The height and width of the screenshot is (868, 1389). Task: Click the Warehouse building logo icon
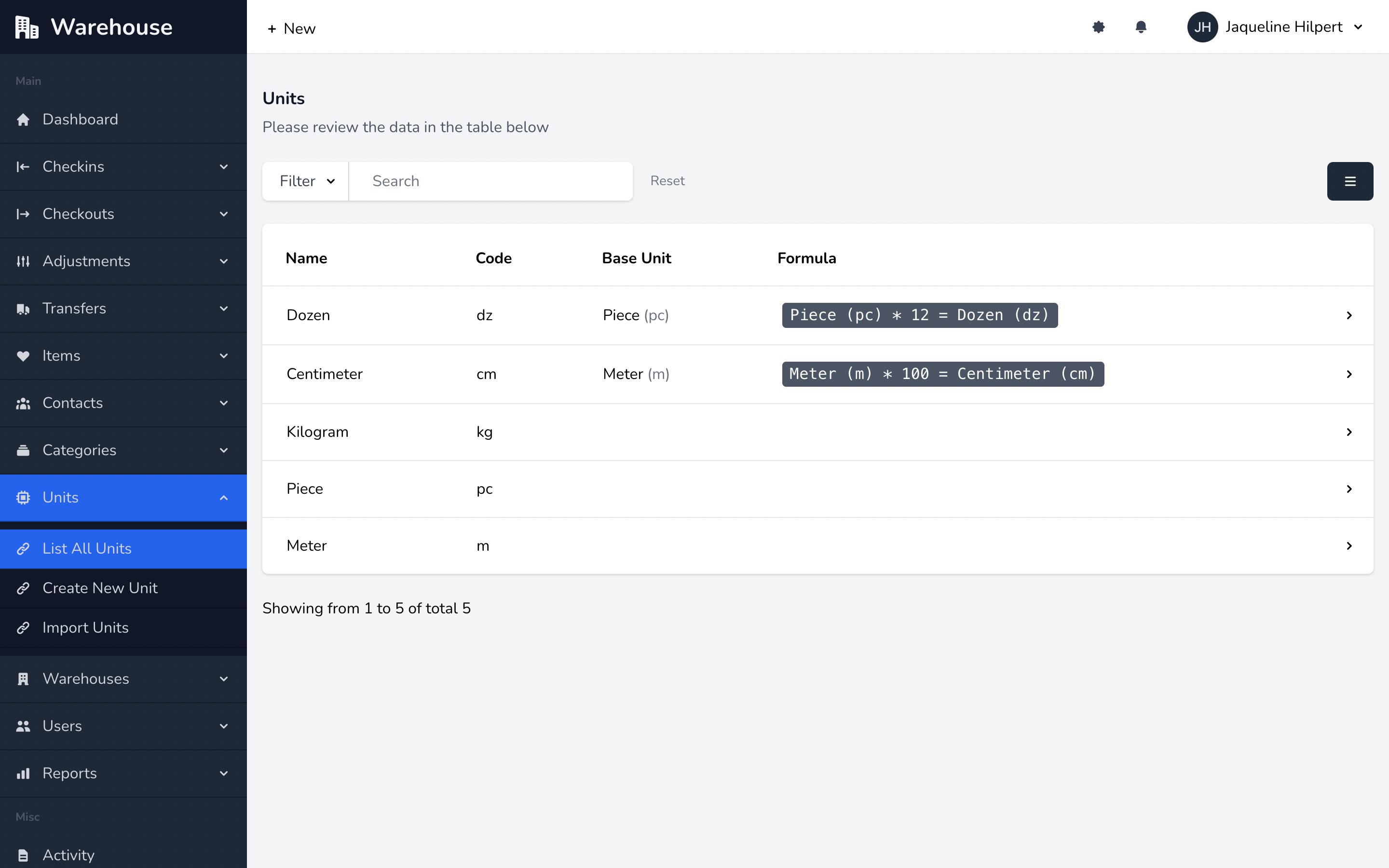27,27
